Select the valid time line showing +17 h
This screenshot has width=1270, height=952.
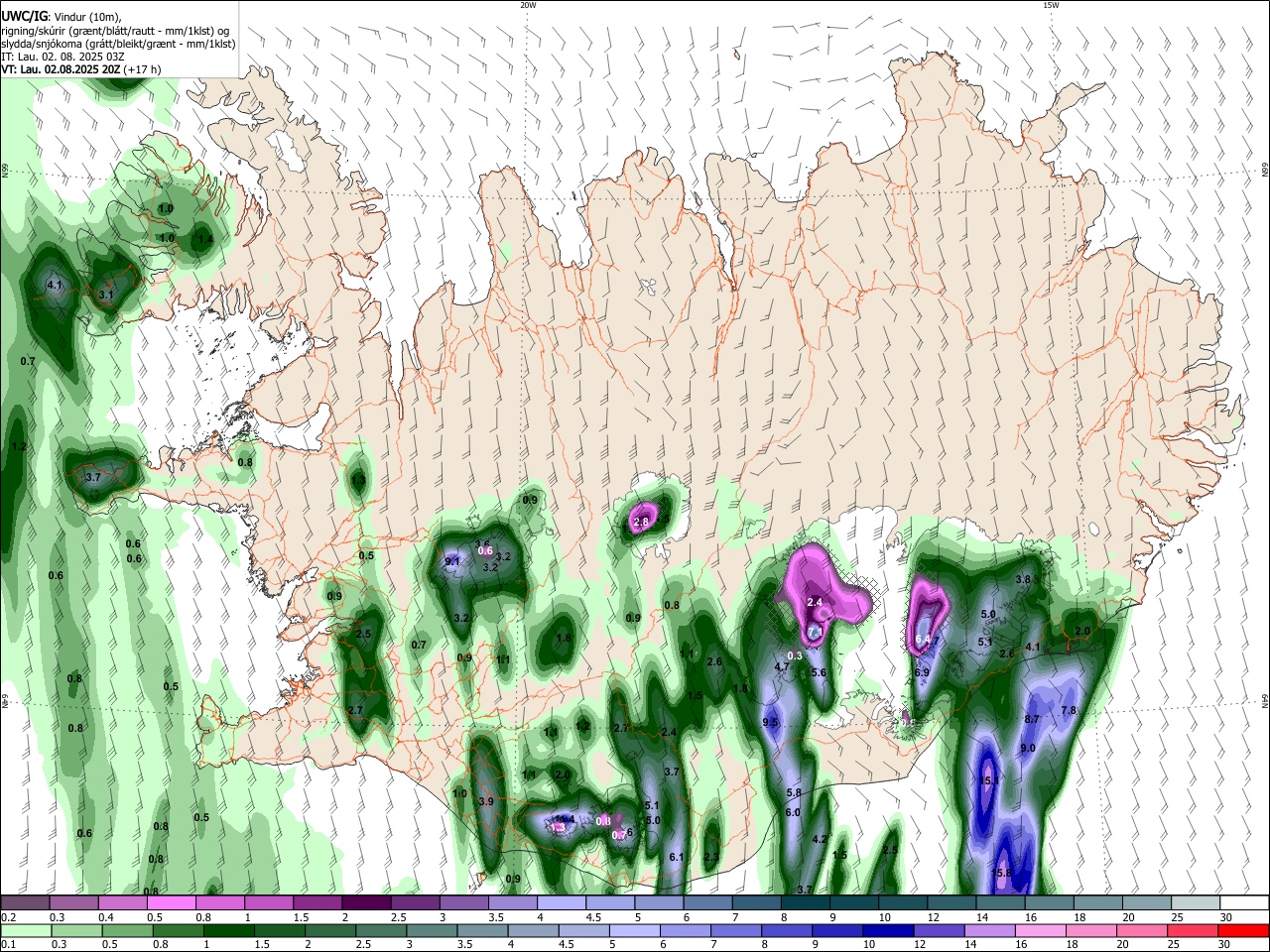81,69
